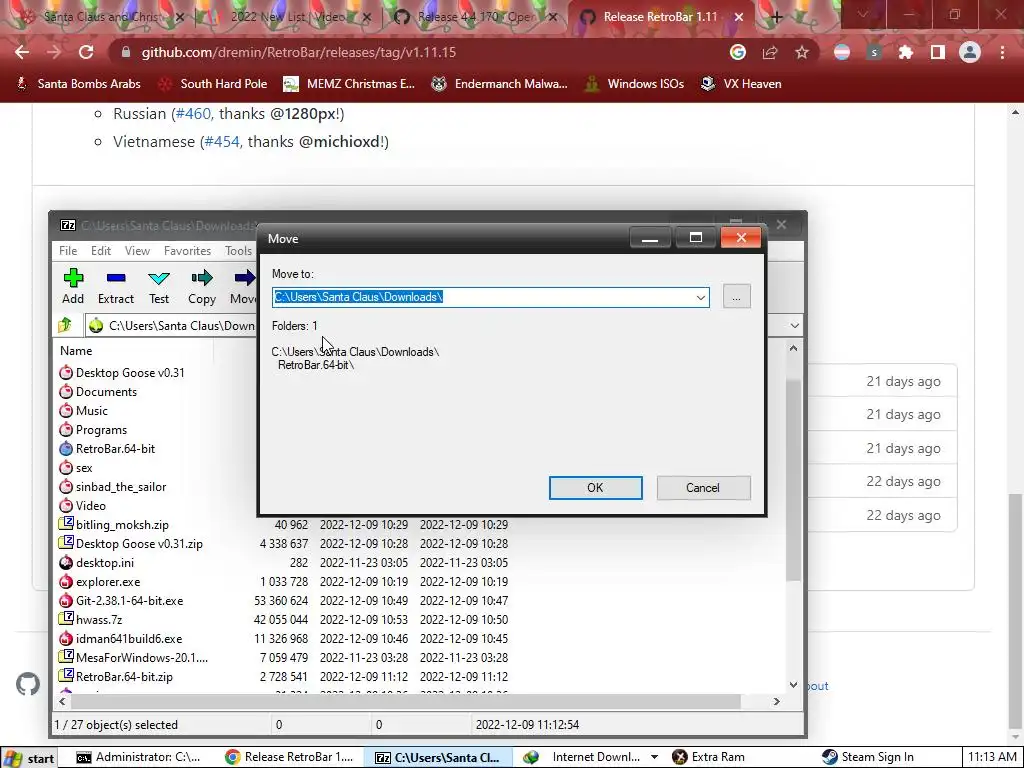Viewport: 1024px width, 768px height.
Task: Open the File menu in 7-Zip
Action: pyautogui.click(x=68, y=251)
